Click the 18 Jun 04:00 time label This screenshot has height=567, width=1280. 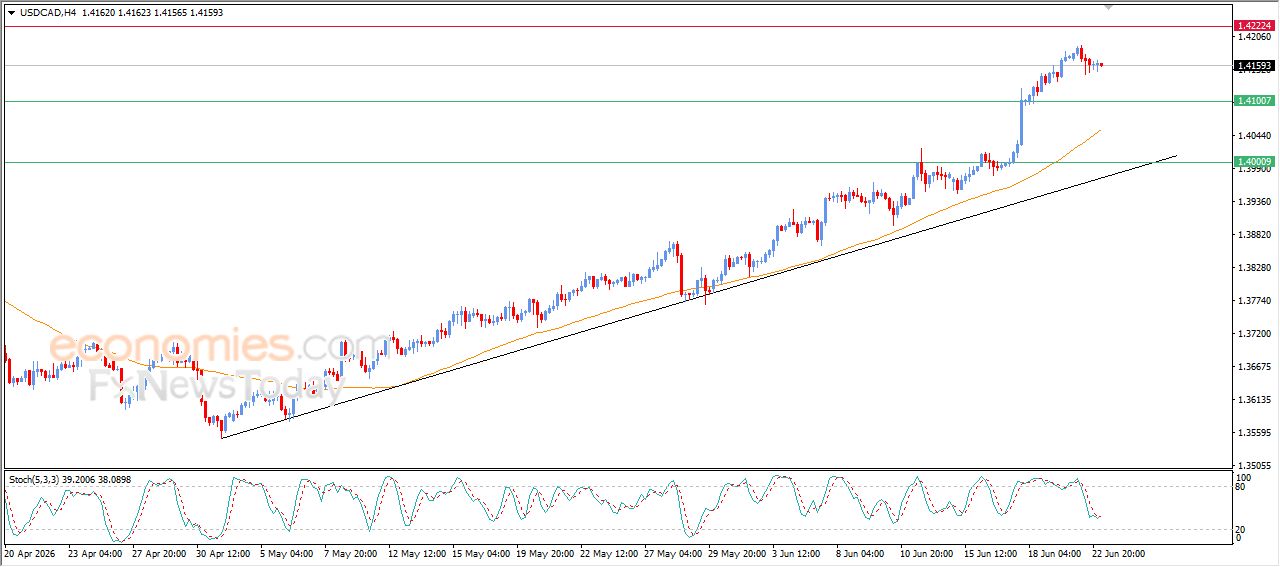coord(1056,553)
